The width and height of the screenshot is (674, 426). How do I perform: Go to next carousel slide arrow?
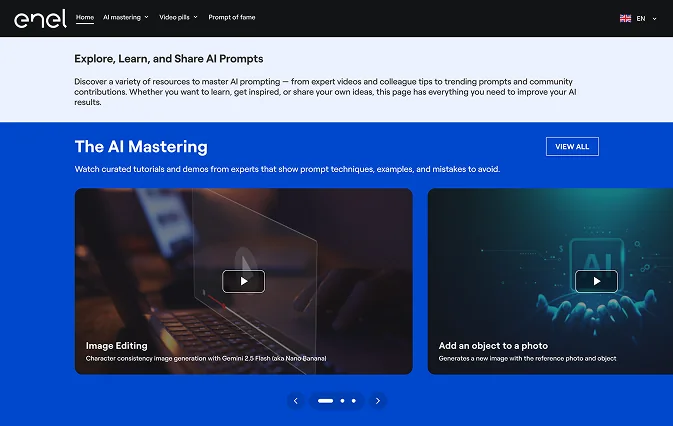click(x=378, y=401)
